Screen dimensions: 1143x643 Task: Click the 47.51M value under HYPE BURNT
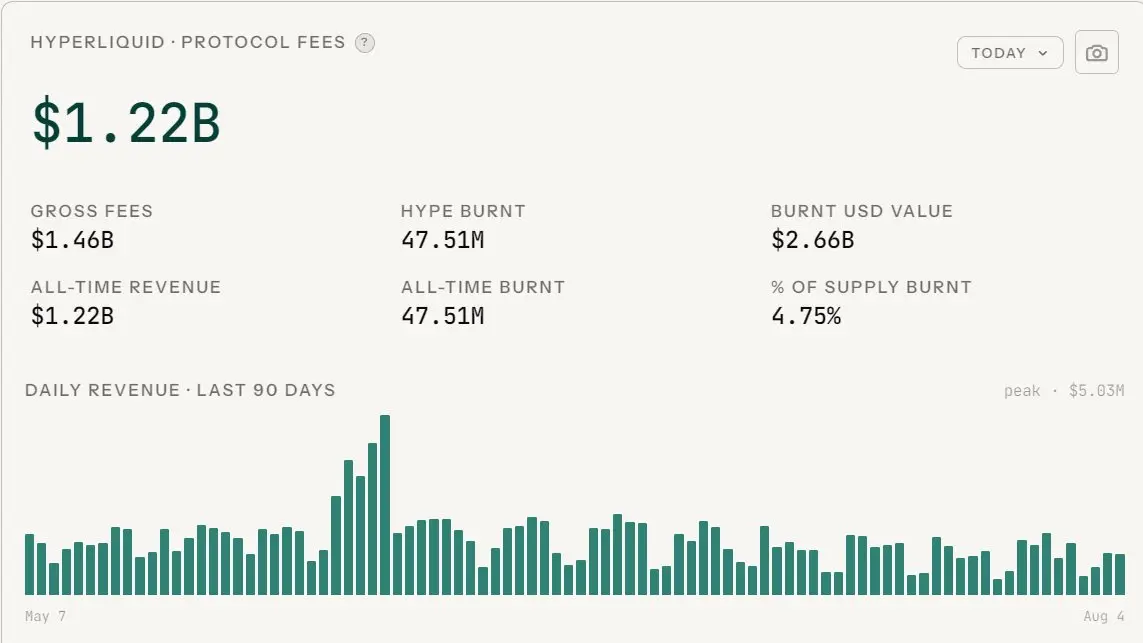click(x=442, y=240)
